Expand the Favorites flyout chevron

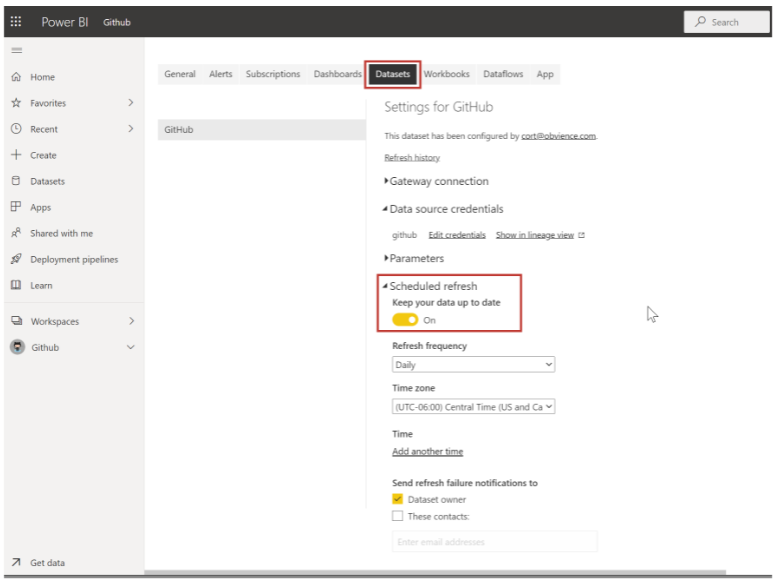click(x=131, y=103)
